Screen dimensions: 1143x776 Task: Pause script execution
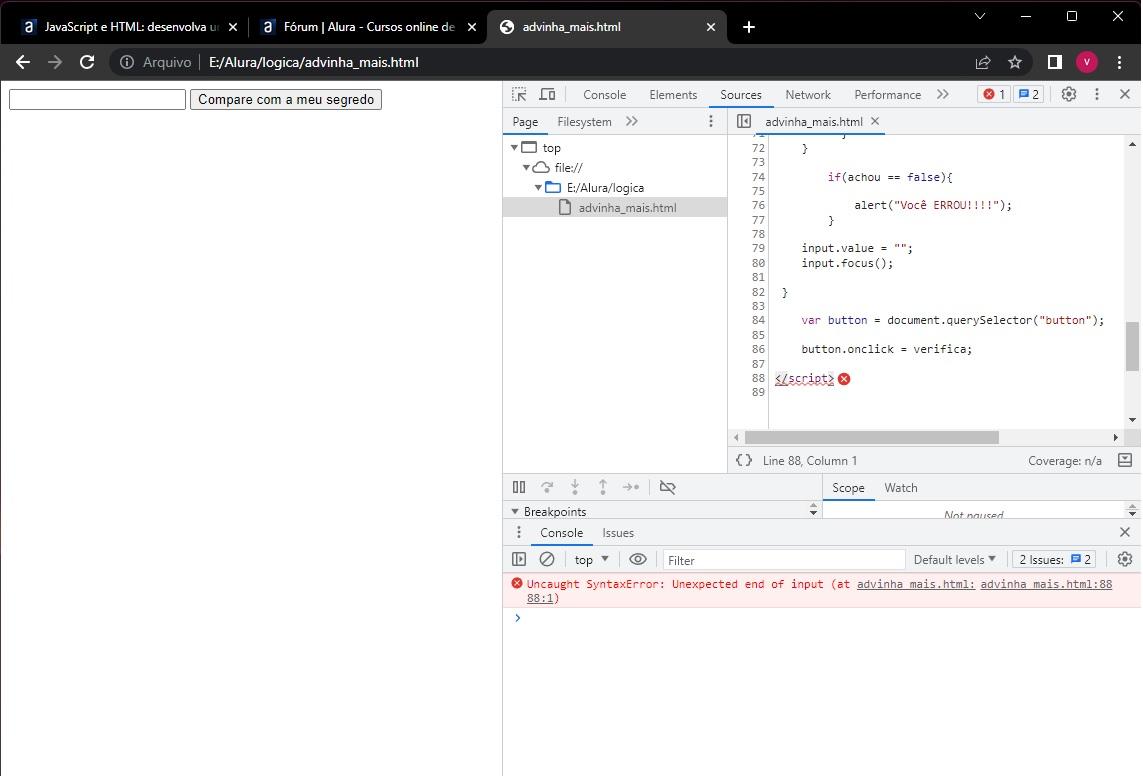click(519, 487)
